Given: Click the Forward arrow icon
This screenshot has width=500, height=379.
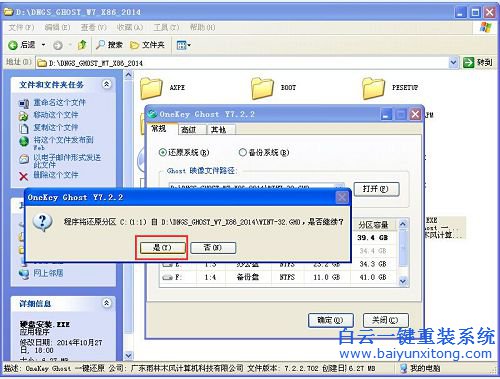Looking at the screenshot, I should [58, 45].
